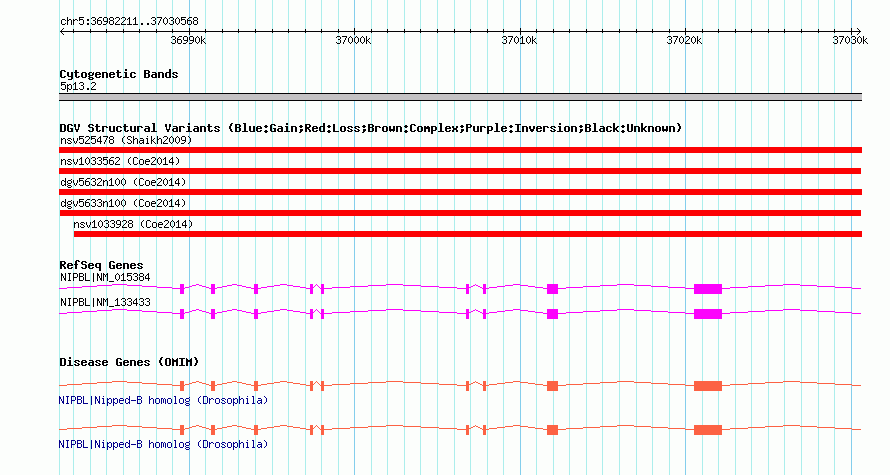This screenshot has width=890, height=475.
Task: Click the largest exon of upper OMIM gene
Action: (x=708, y=386)
